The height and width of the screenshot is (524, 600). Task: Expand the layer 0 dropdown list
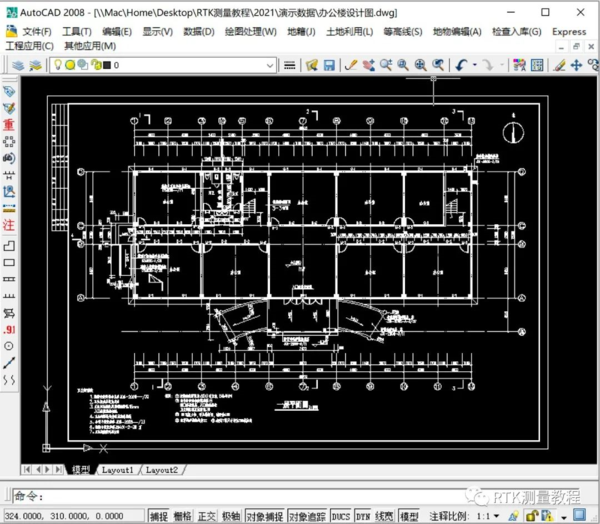tap(270, 65)
